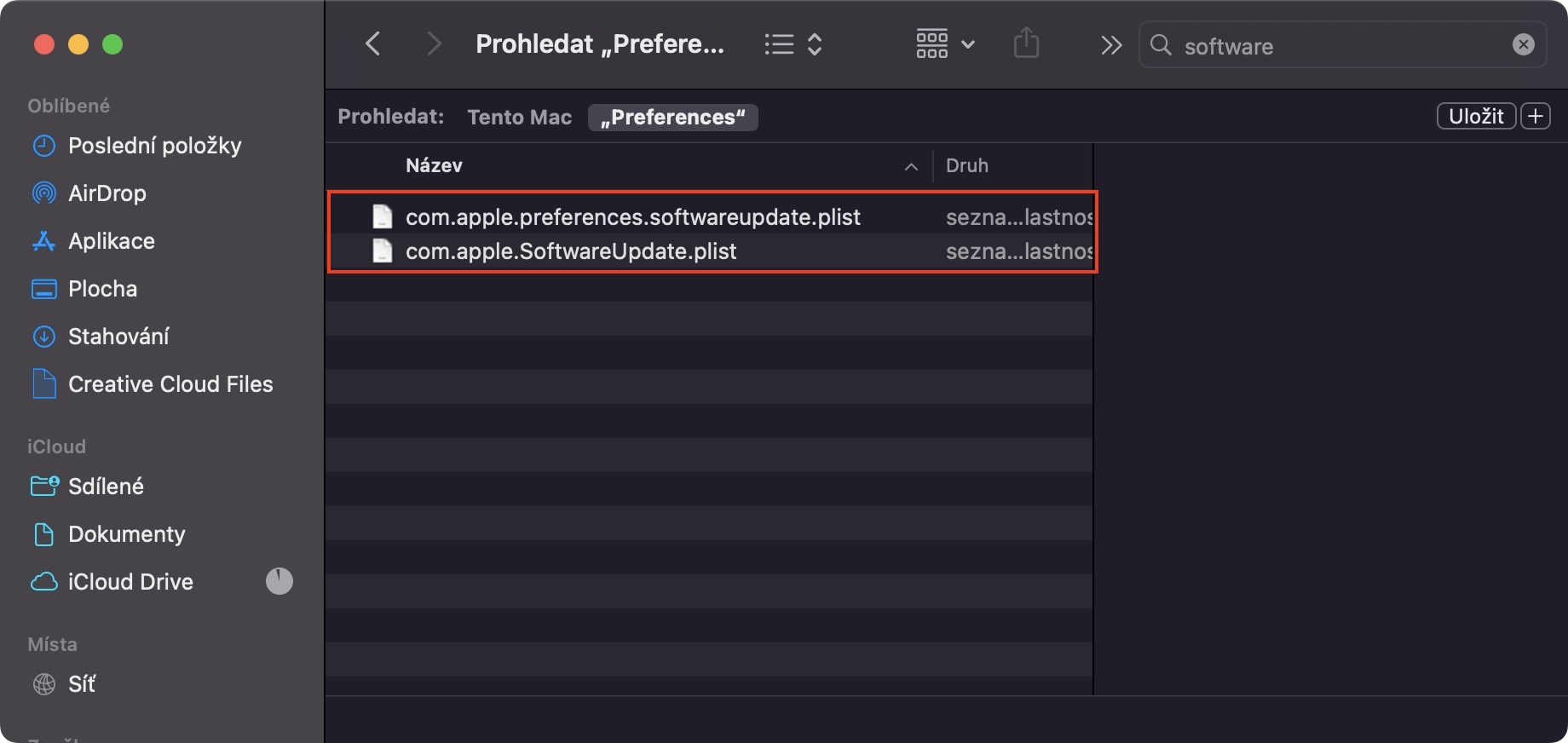Switch search scope to Tento Mac
Viewport: 1568px width, 743px height.
tap(519, 117)
